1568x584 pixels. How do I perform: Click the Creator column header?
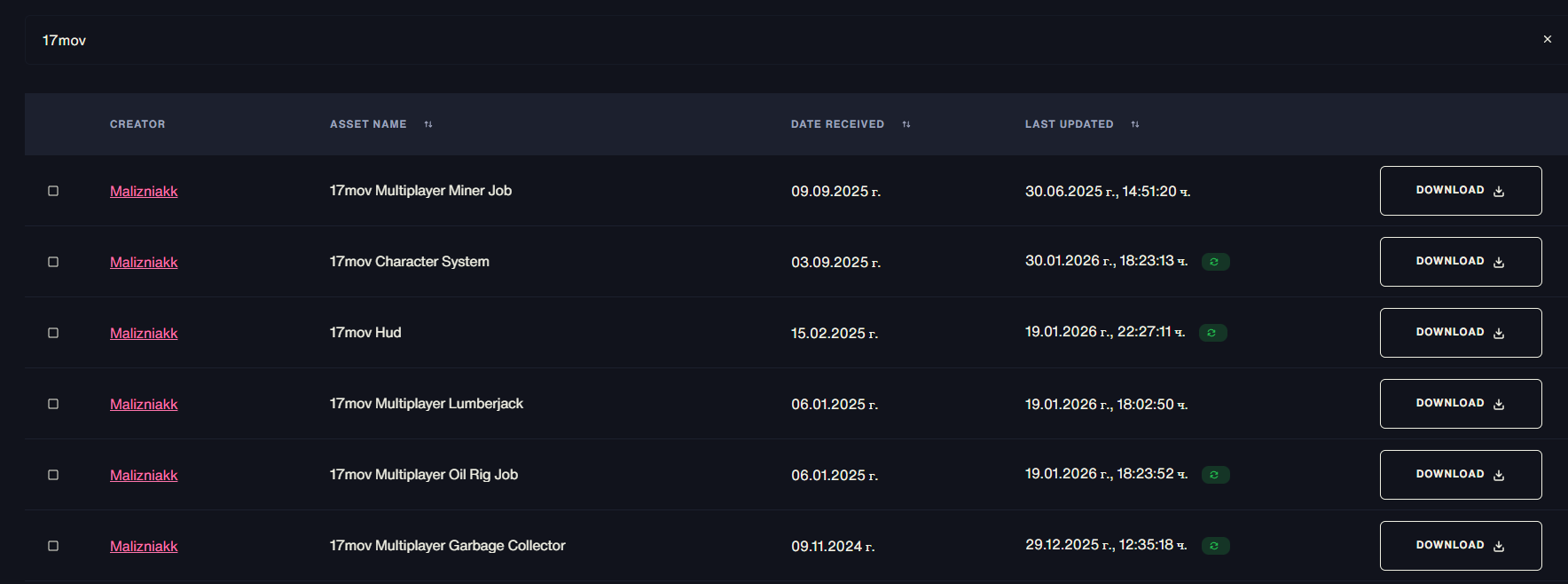point(137,124)
